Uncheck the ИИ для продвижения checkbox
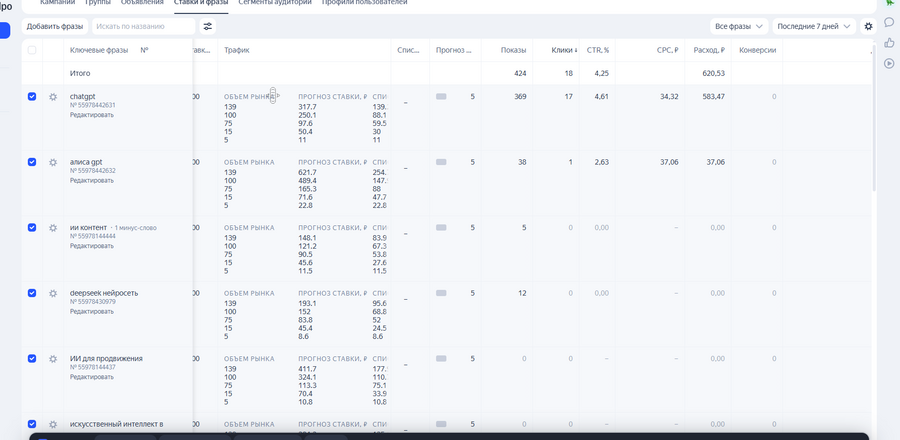This screenshot has height=440, width=900. (x=32, y=358)
